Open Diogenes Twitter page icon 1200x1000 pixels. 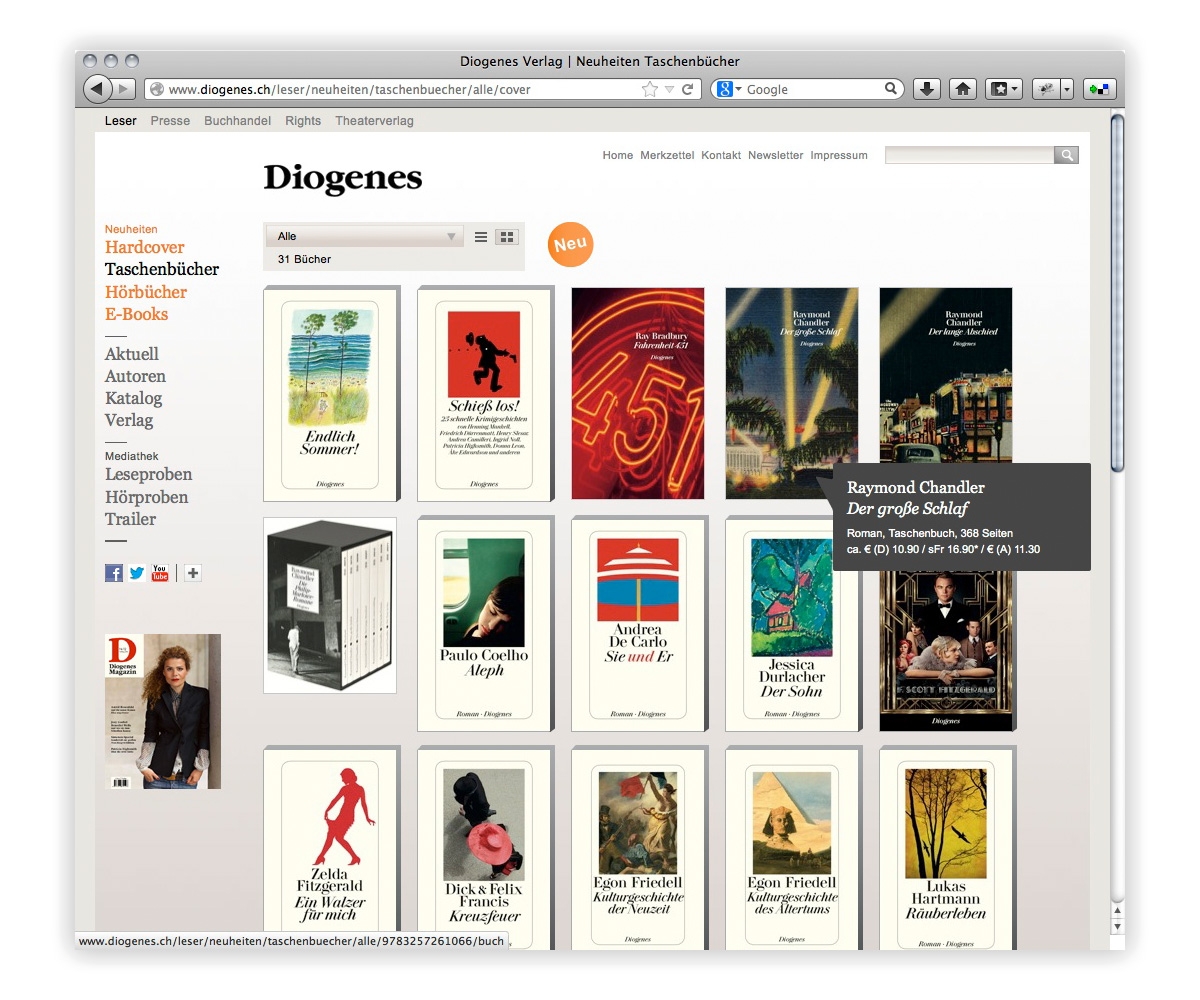[x=137, y=573]
